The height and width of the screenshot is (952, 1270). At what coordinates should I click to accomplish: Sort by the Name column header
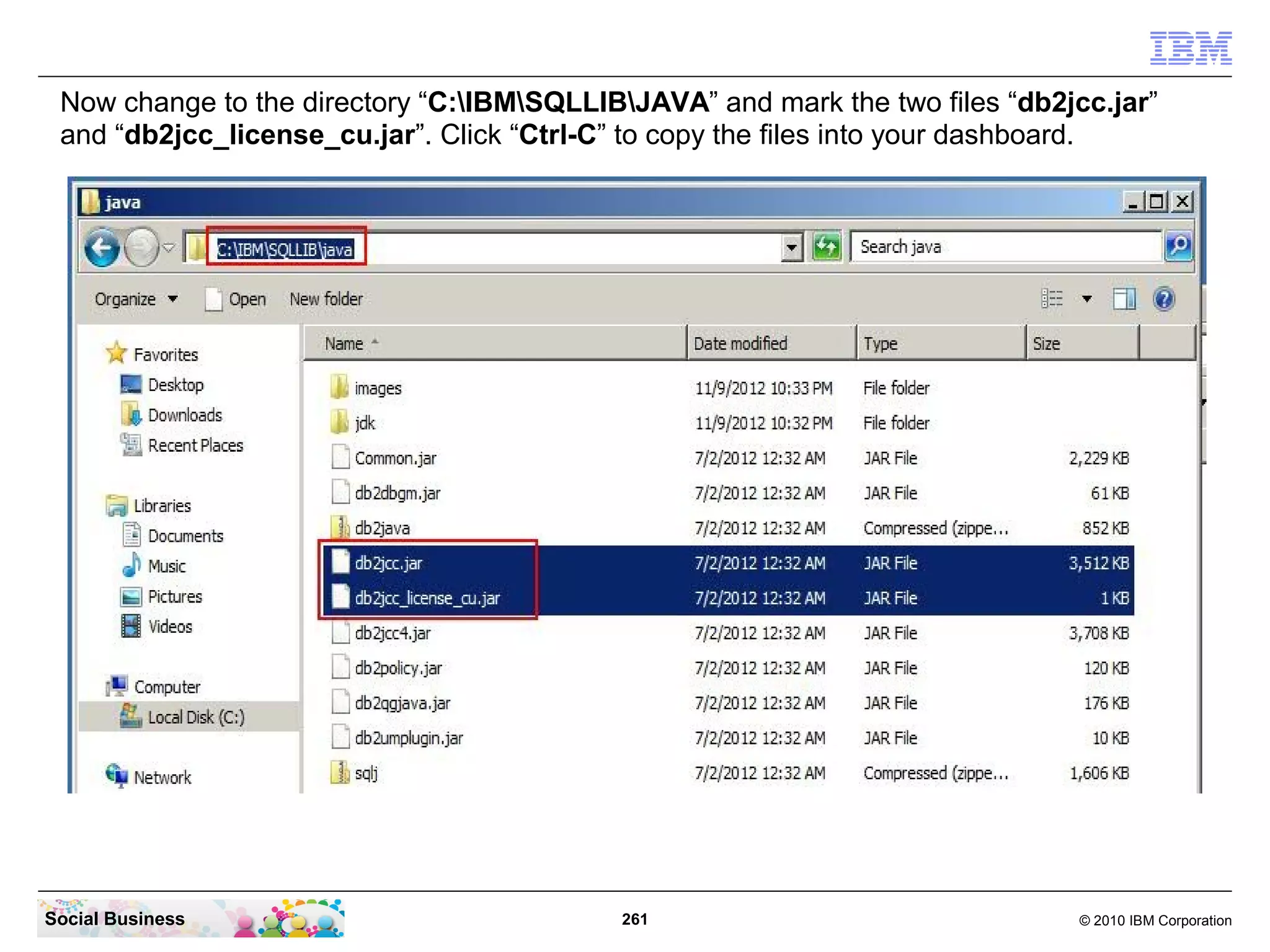pyautogui.click(x=495, y=343)
